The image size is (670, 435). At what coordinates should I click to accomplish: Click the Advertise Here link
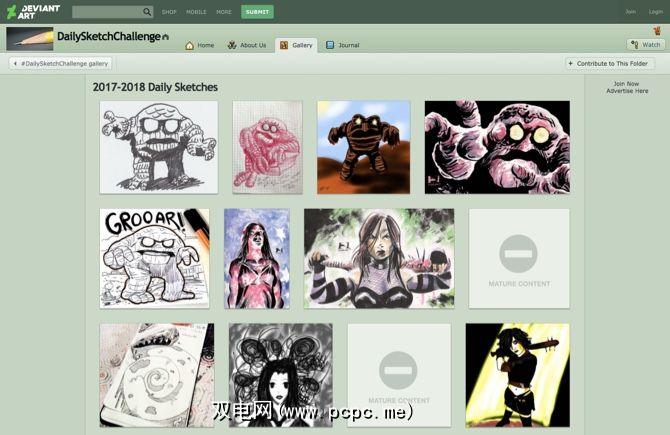(x=627, y=91)
